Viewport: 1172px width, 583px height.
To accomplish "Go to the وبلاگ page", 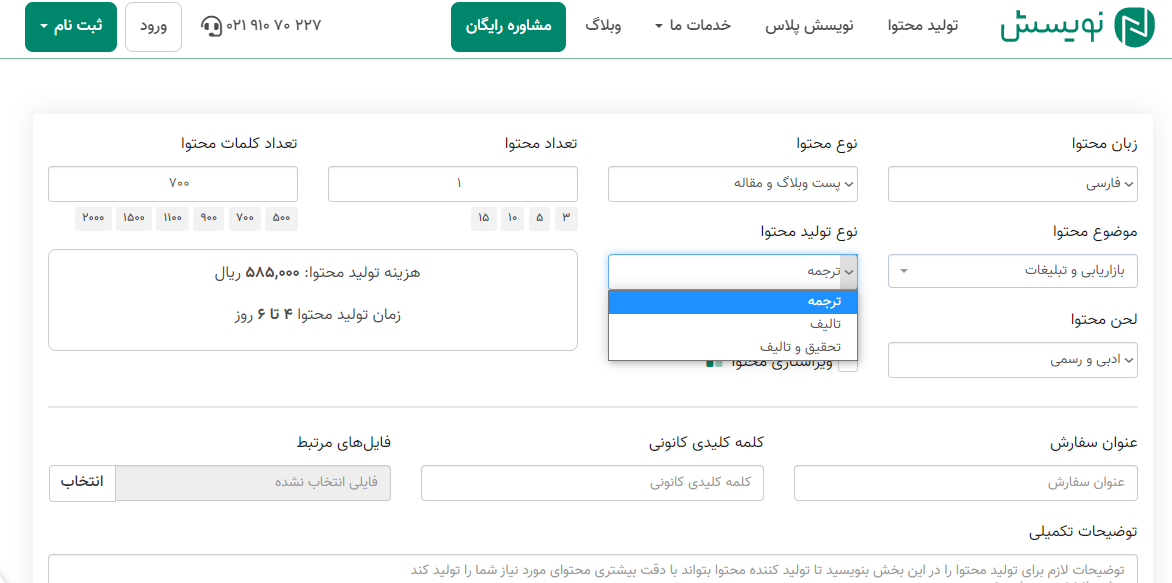I will click(x=603, y=26).
